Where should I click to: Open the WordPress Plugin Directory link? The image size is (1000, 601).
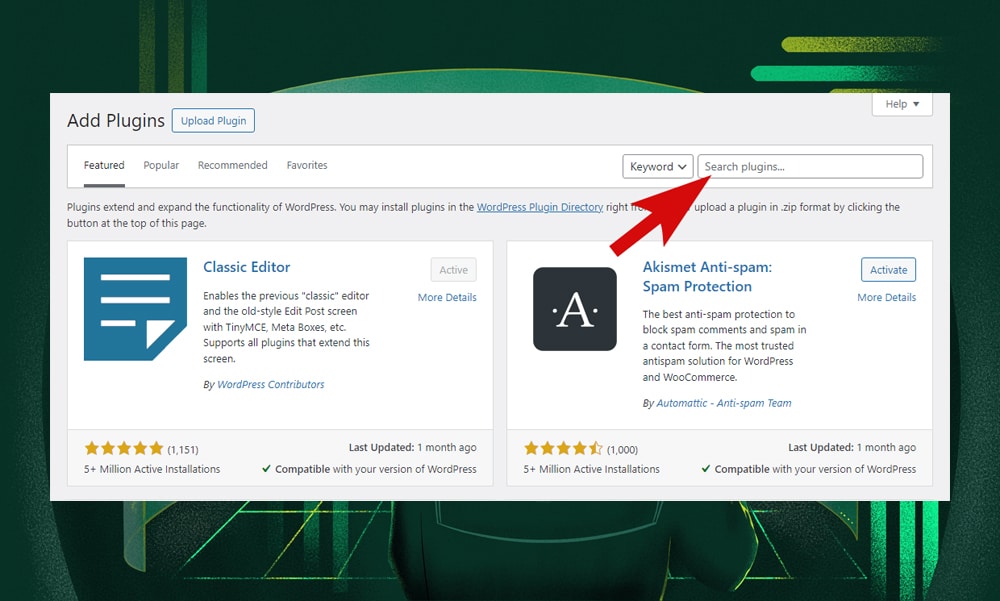pyautogui.click(x=540, y=207)
